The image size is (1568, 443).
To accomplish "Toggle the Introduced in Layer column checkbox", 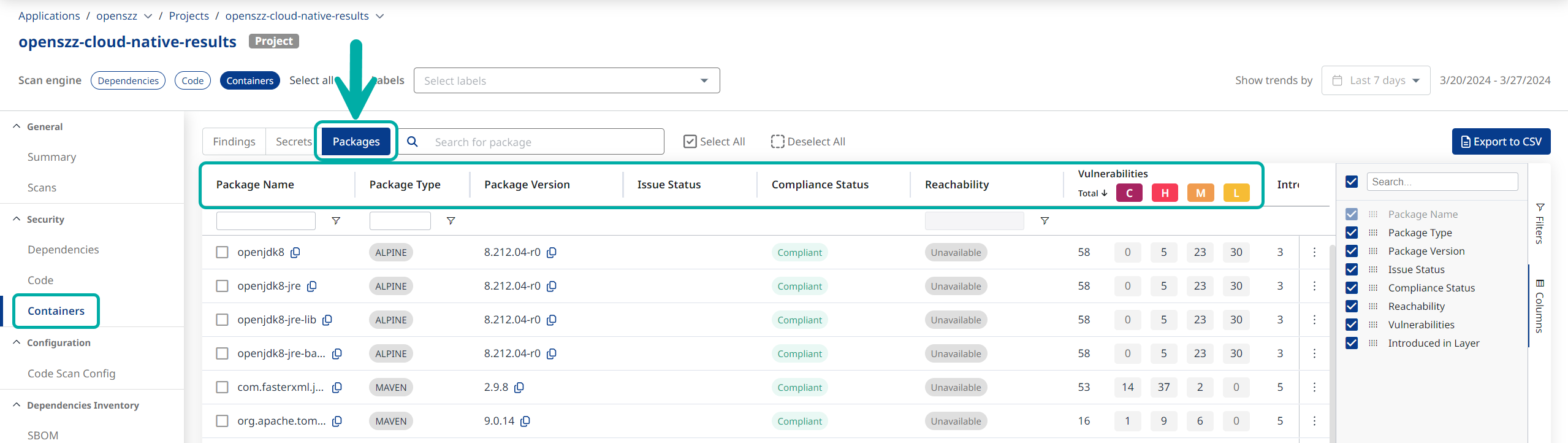I will coord(1352,343).
